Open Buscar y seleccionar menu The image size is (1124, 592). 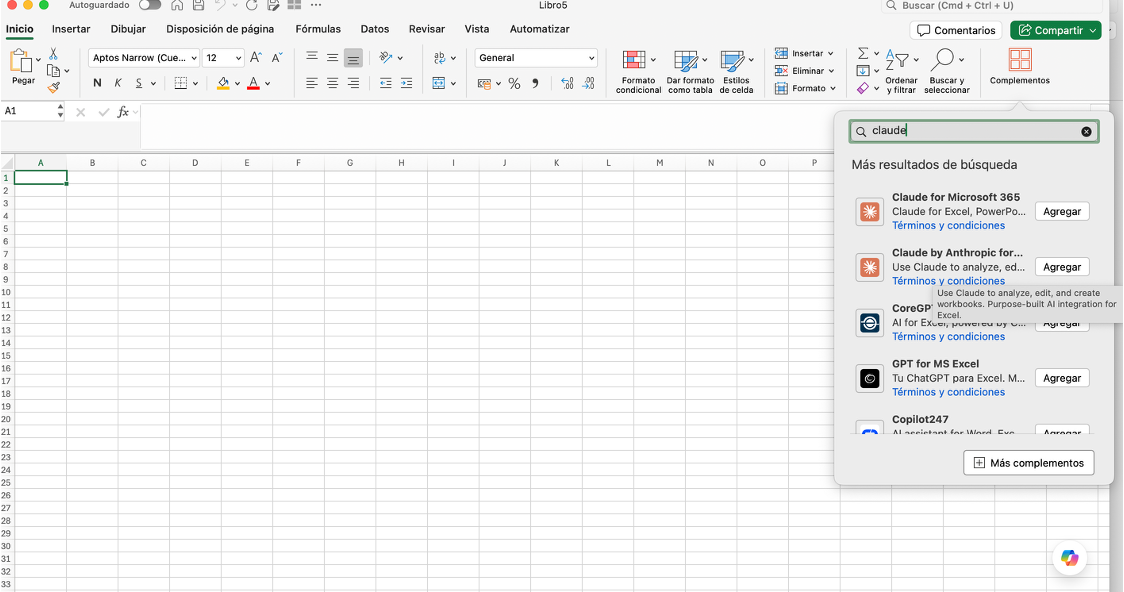(946, 72)
